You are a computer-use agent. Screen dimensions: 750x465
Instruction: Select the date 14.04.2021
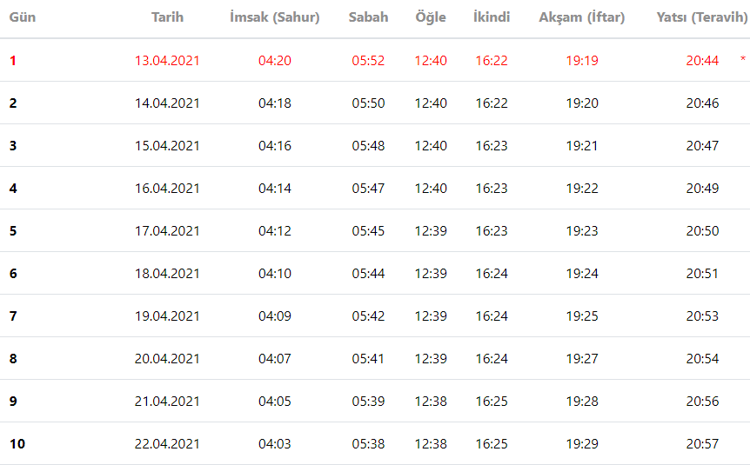(x=167, y=103)
